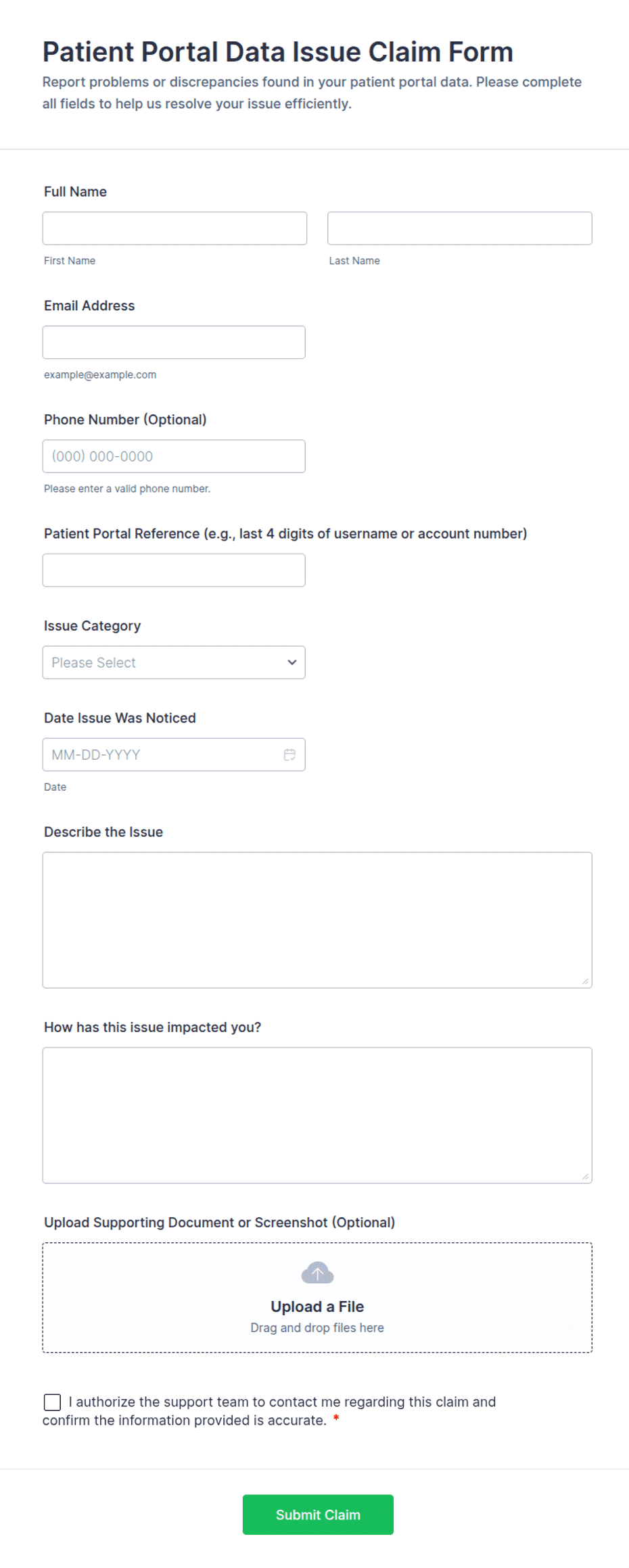Click inside the issue impact textarea

pyautogui.click(x=317, y=1115)
